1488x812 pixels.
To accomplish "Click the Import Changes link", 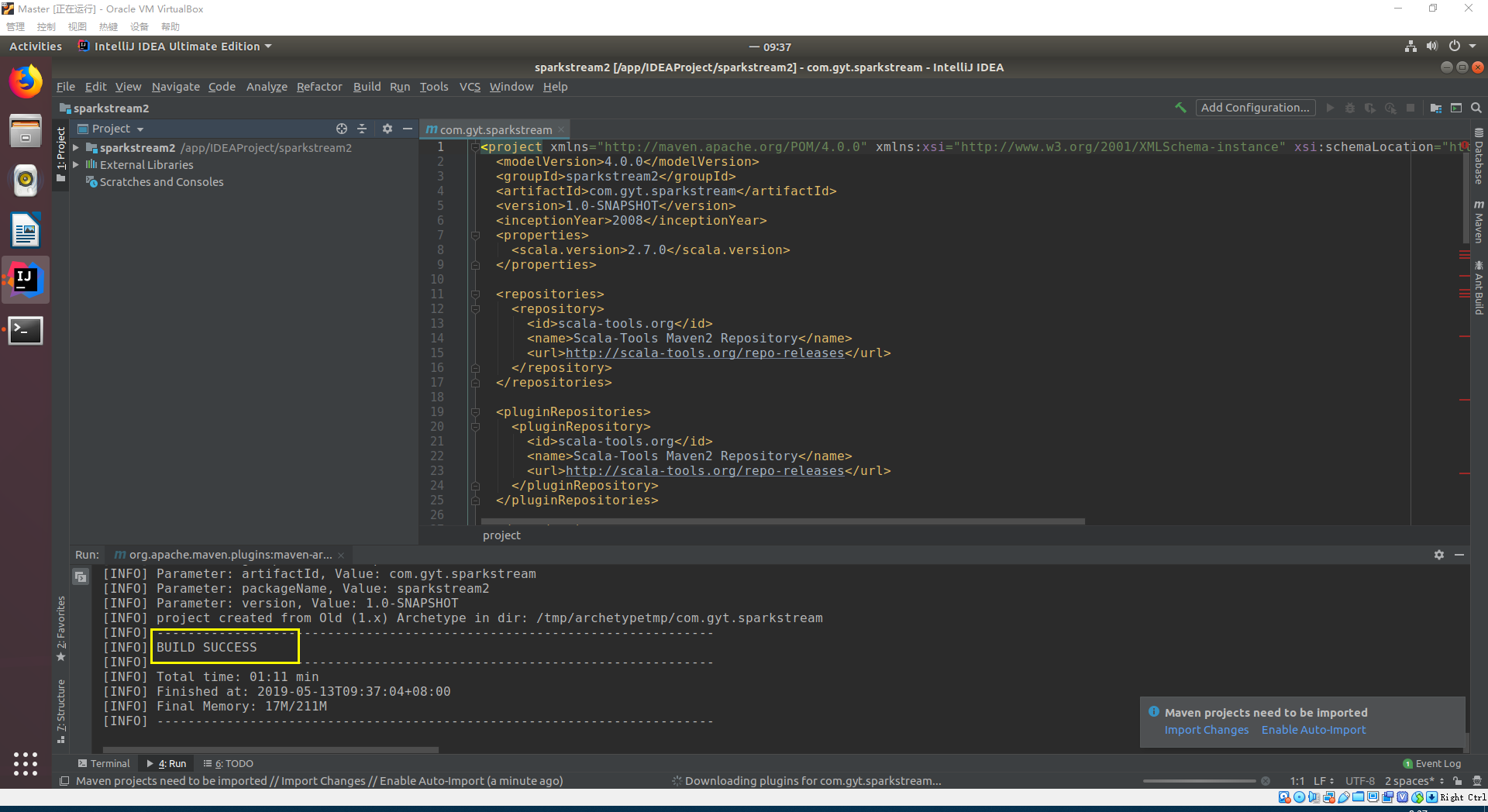I will click(x=1207, y=730).
